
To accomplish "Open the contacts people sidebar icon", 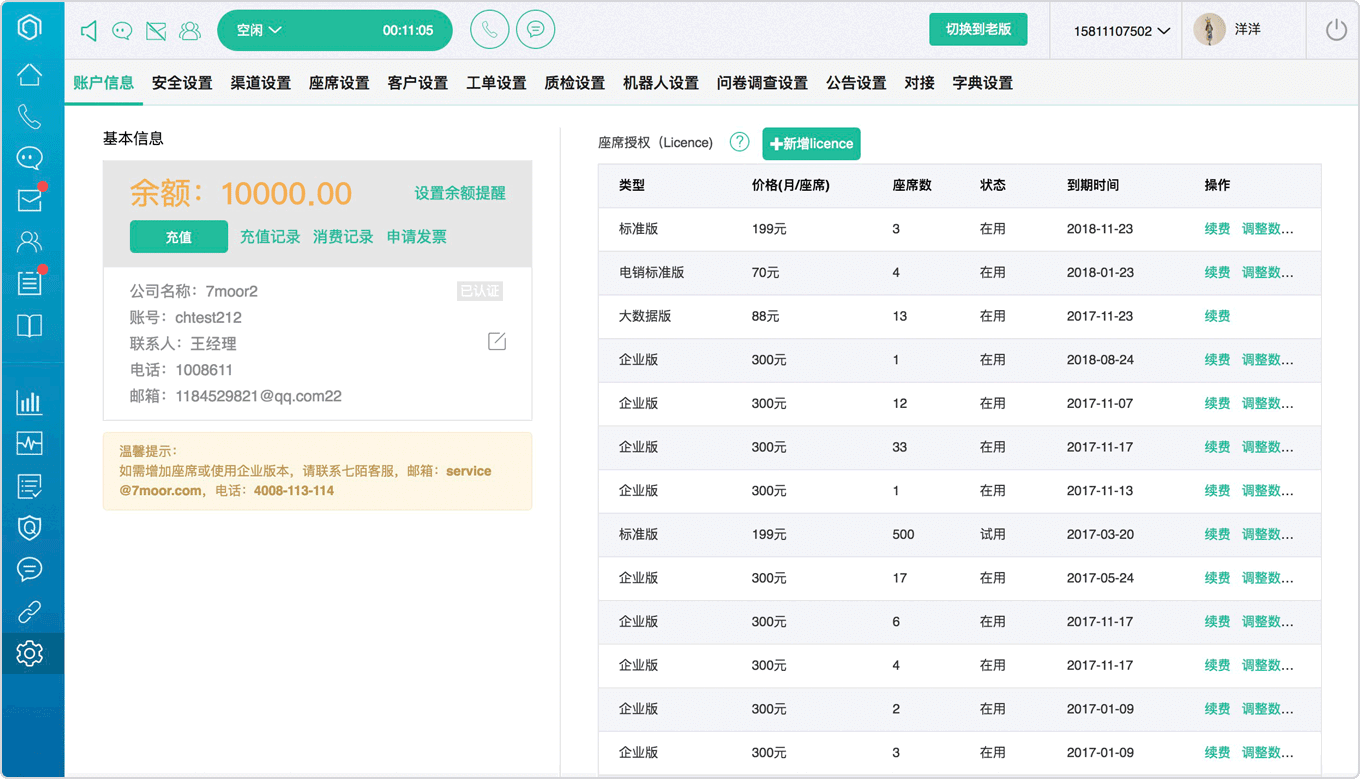I will [30, 241].
